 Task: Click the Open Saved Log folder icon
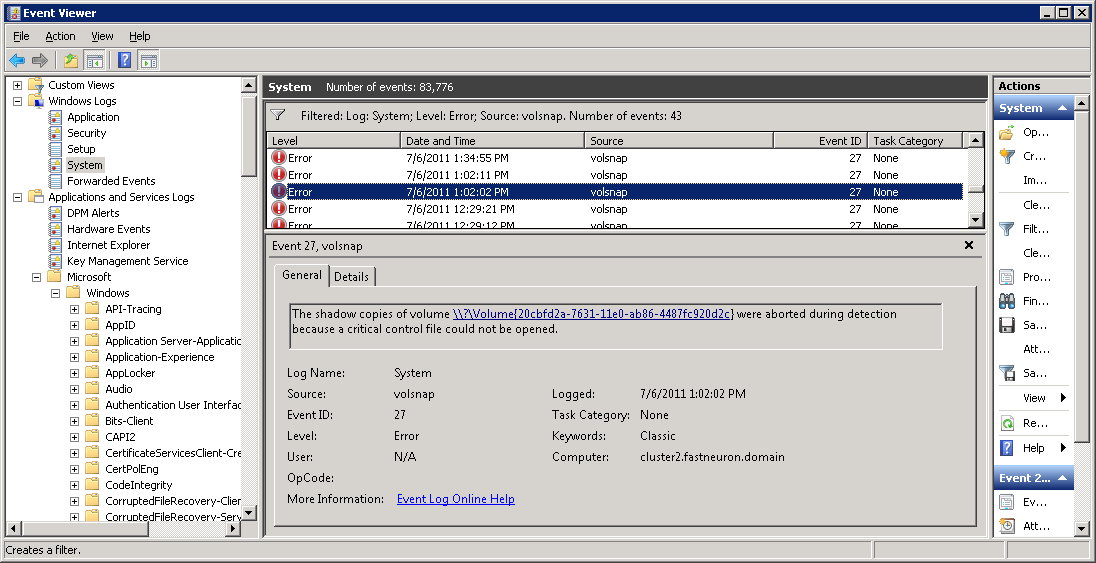point(1007,132)
